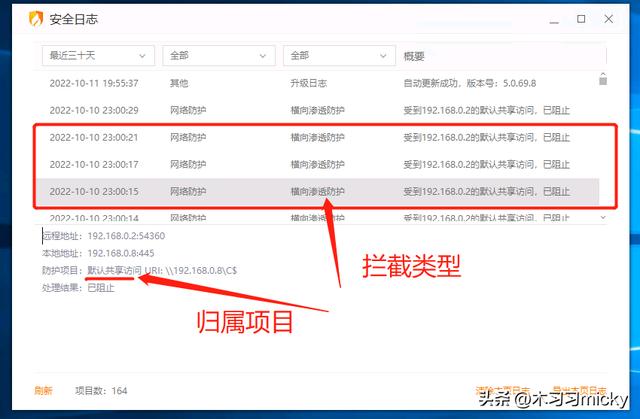Click the 其他 category cell
Screen dimensions: 640x419
[x=179, y=83]
